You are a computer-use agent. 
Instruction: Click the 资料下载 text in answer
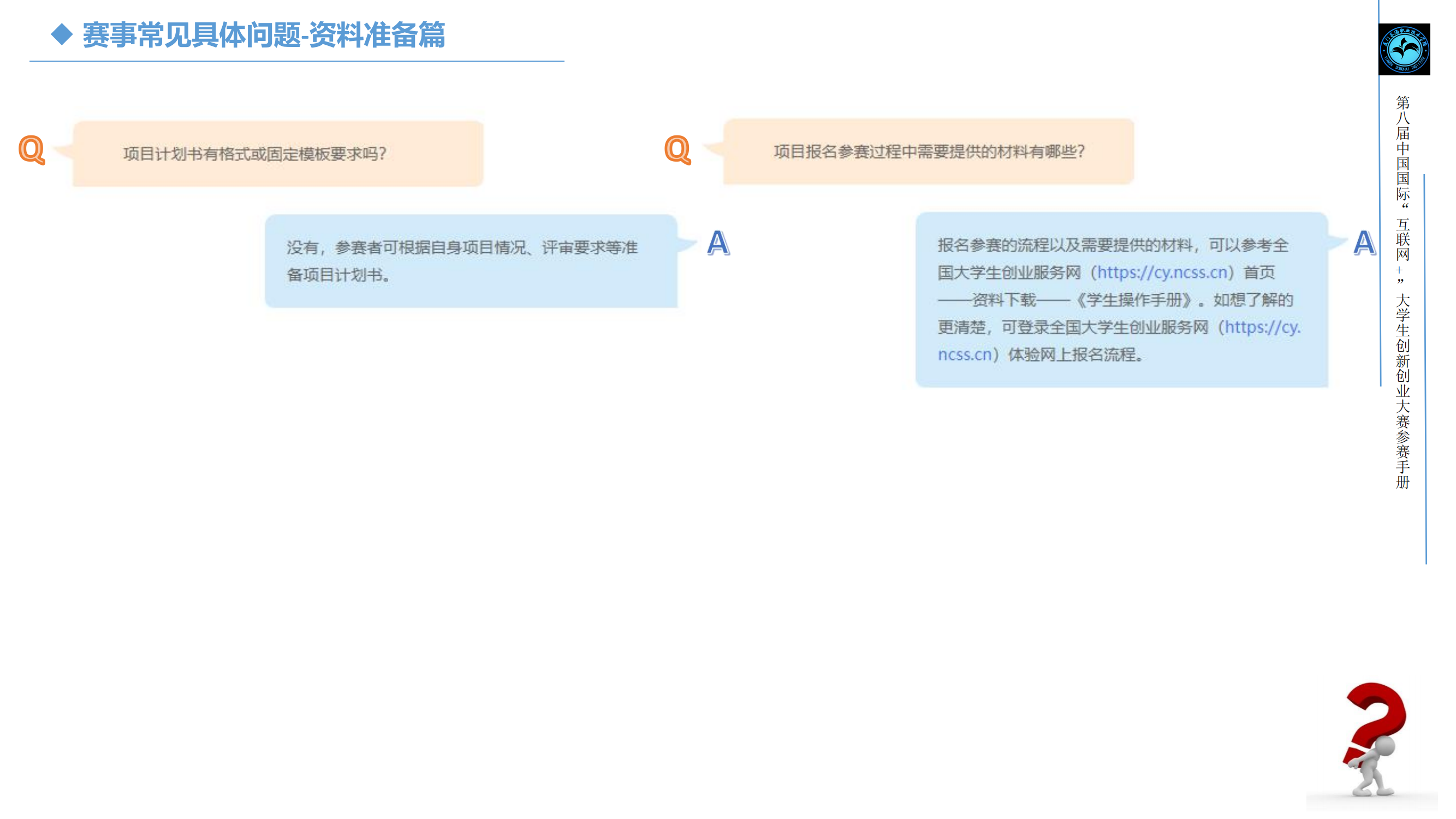click(x=1004, y=300)
